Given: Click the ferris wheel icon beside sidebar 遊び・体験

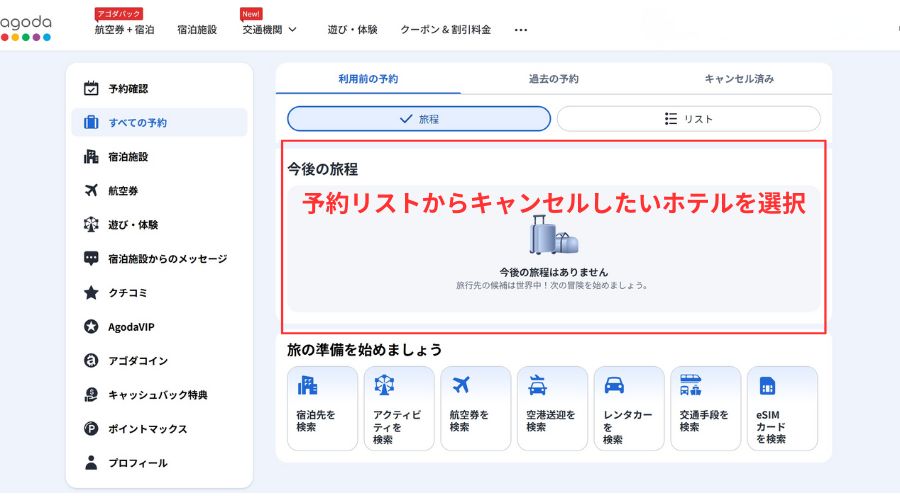Looking at the screenshot, I should 91,224.
